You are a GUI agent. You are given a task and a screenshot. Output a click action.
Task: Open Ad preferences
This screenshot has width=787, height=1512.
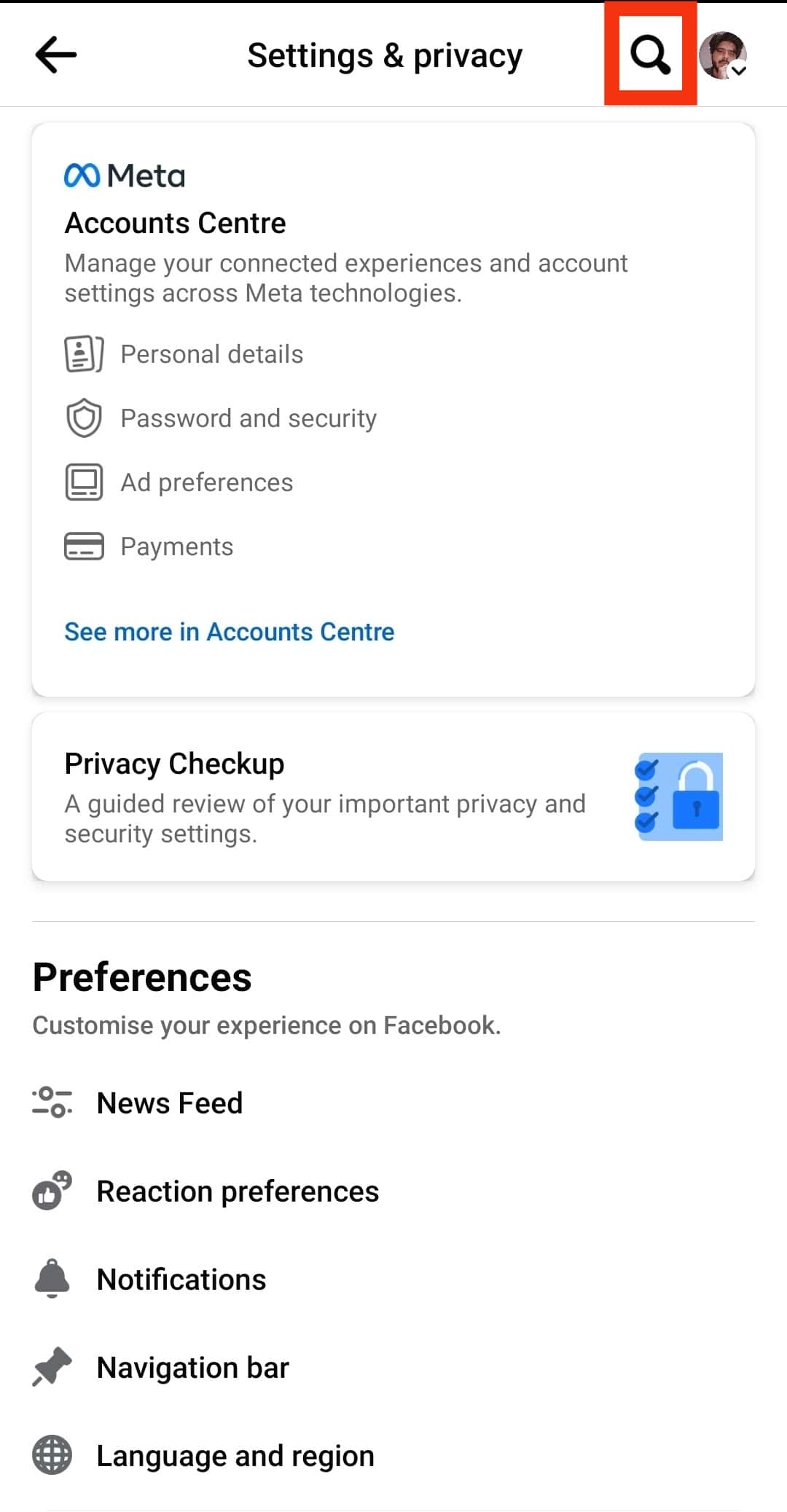[206, 482]
